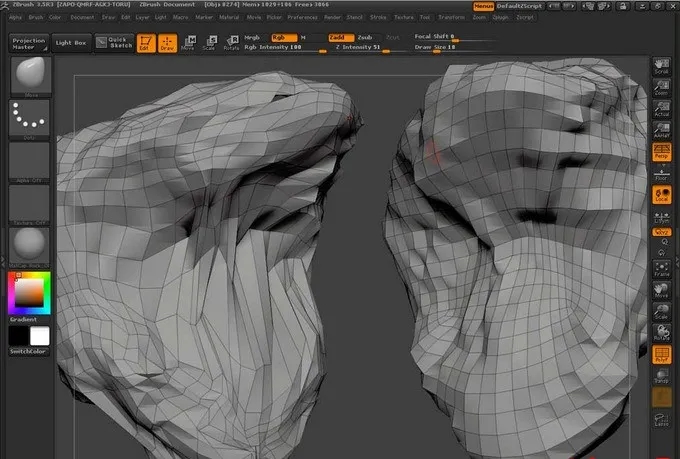Enable the Zadd sculpting mode

pyautogui.click(x=341, y=37)
